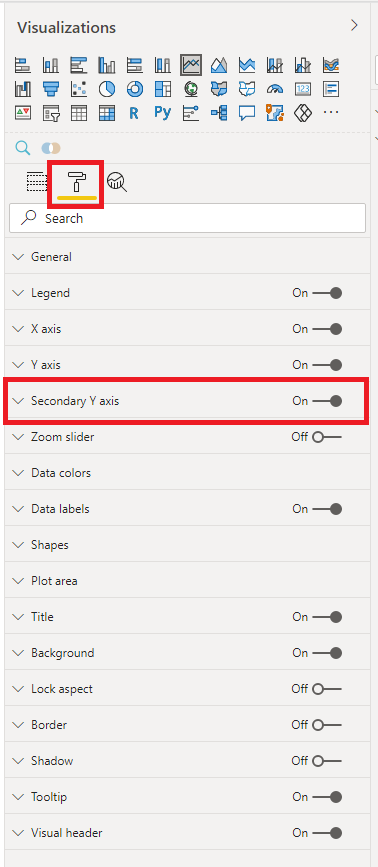Viewport: 378px width, 867px height.
Task: Select the donut chart visualization icon
Action: [135, 89]
